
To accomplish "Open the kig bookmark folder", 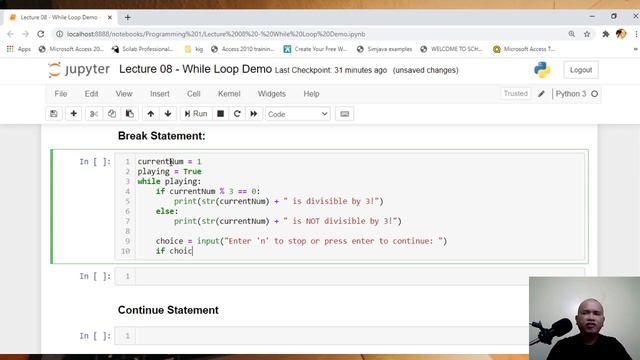I will [194, 49].
